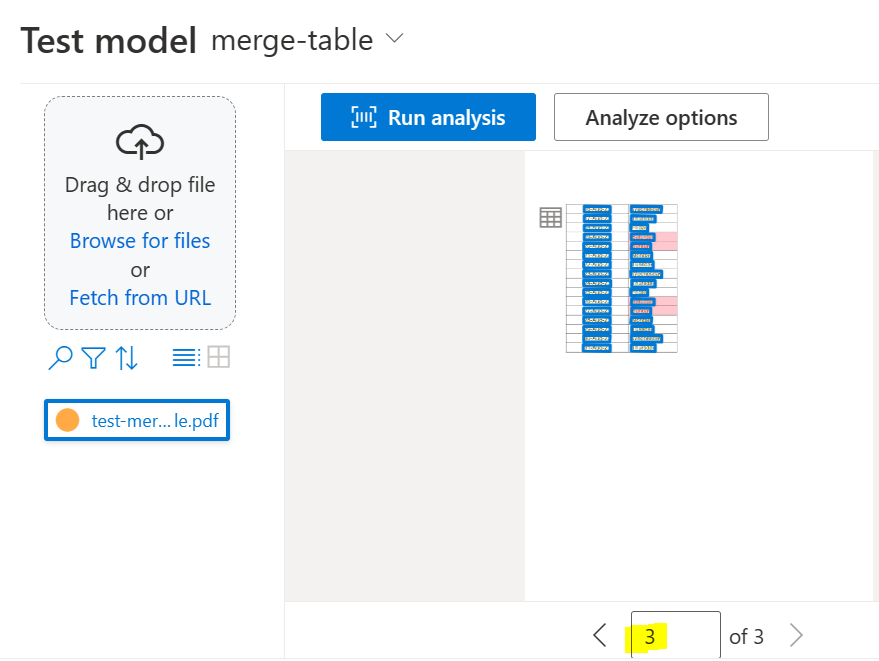Click the page number input box
Screen dimensions: 879x661
pos(675,635)
